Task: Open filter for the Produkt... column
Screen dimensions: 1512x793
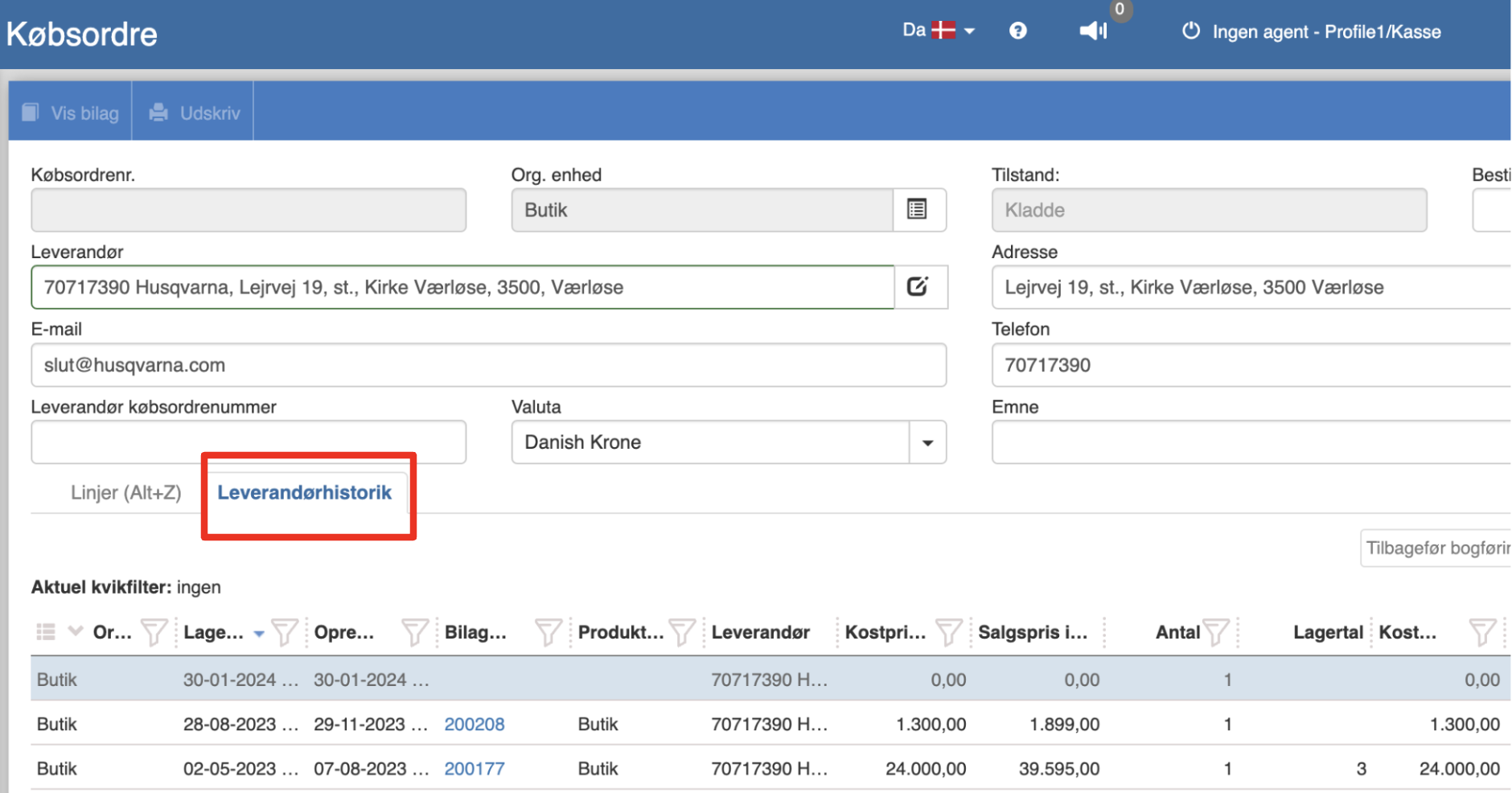Action: click(x=681, y=632)
